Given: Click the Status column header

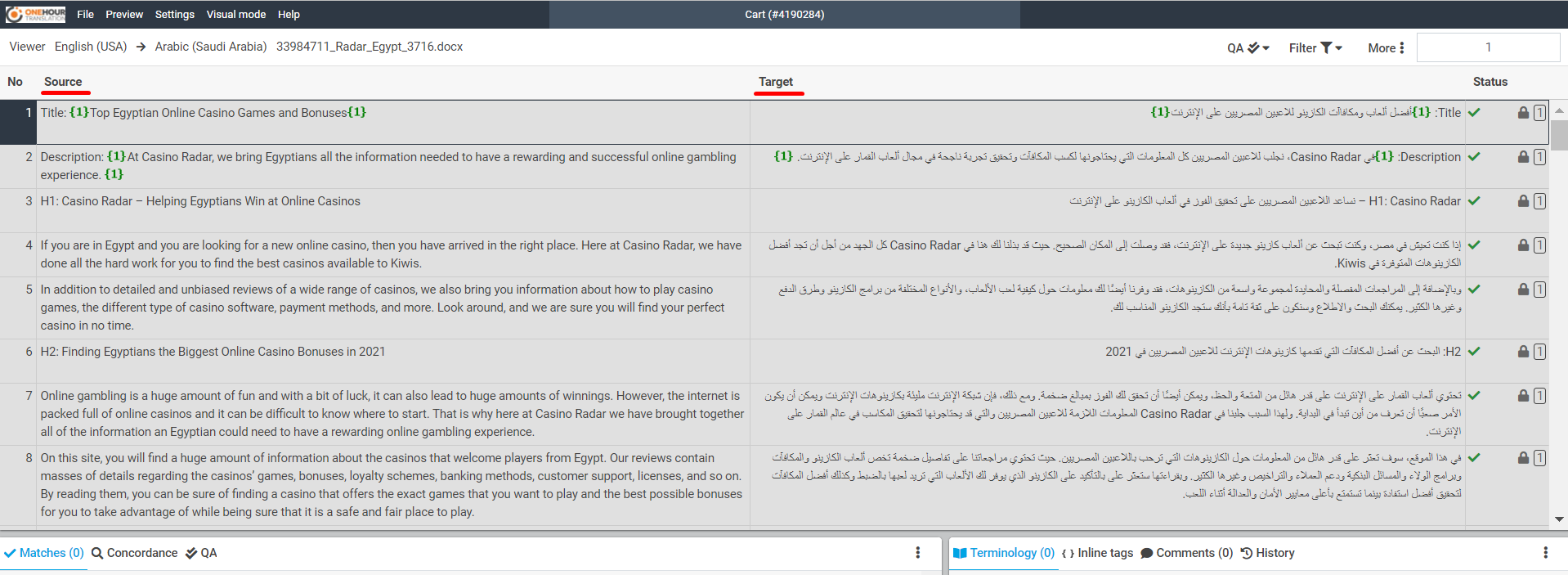Looking at the screenshot, I should pyautogui.click(x=1490, y=82).
